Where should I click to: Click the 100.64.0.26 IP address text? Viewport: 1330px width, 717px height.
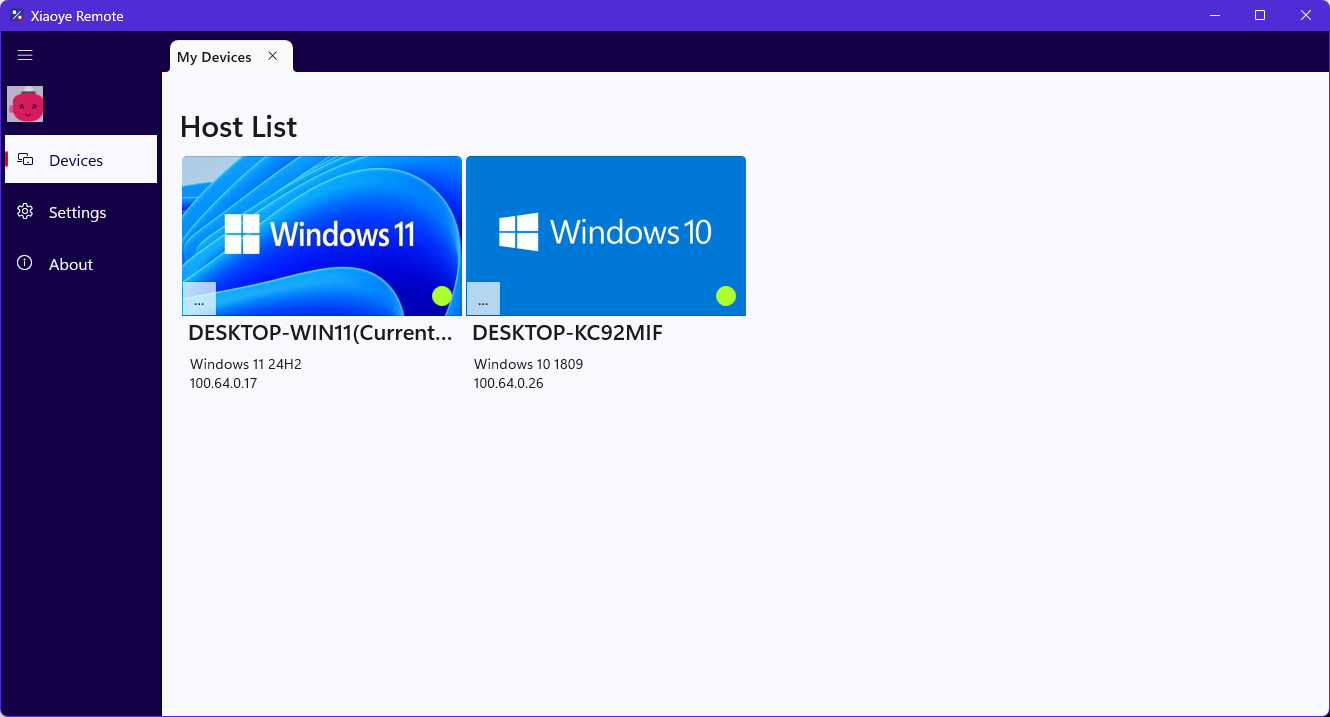point(508,383)
